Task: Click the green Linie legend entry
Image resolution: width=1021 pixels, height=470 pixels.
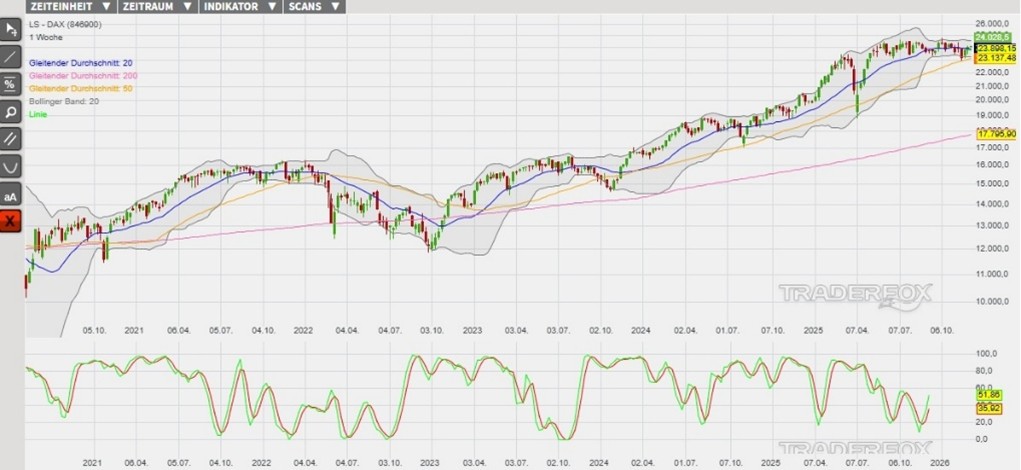Action: (x=38, y=114)
